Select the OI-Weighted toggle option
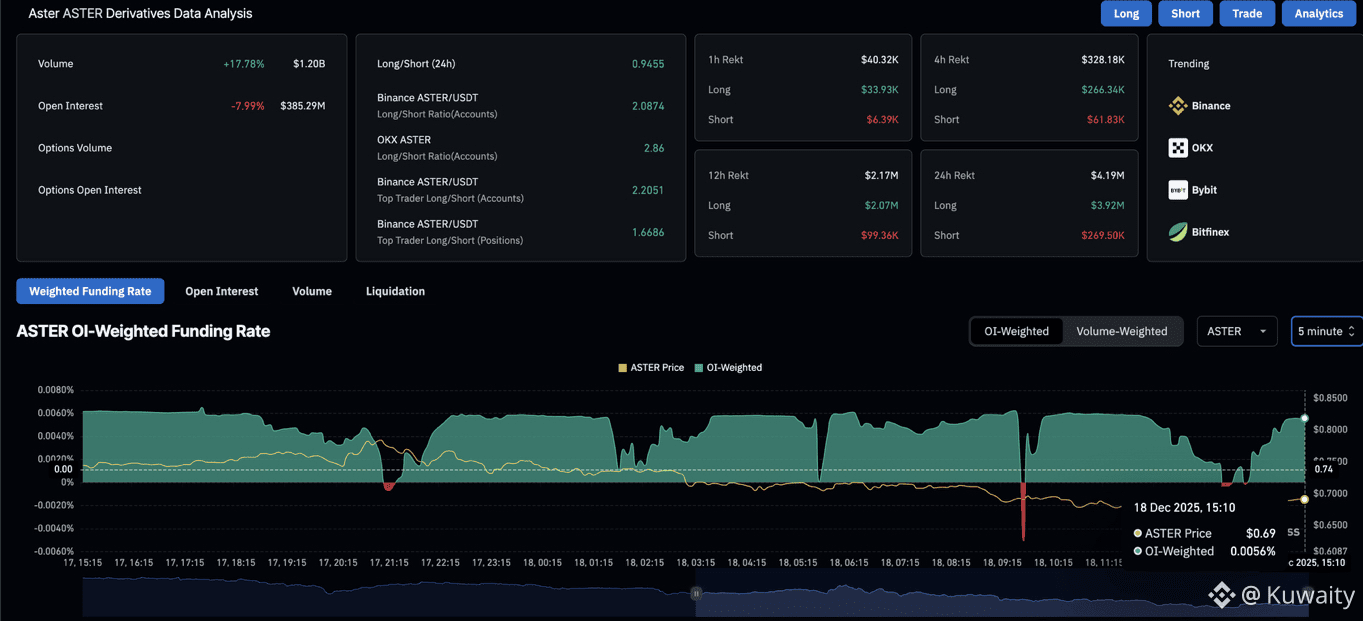1363x621 pixels. tap(1016, 331)
